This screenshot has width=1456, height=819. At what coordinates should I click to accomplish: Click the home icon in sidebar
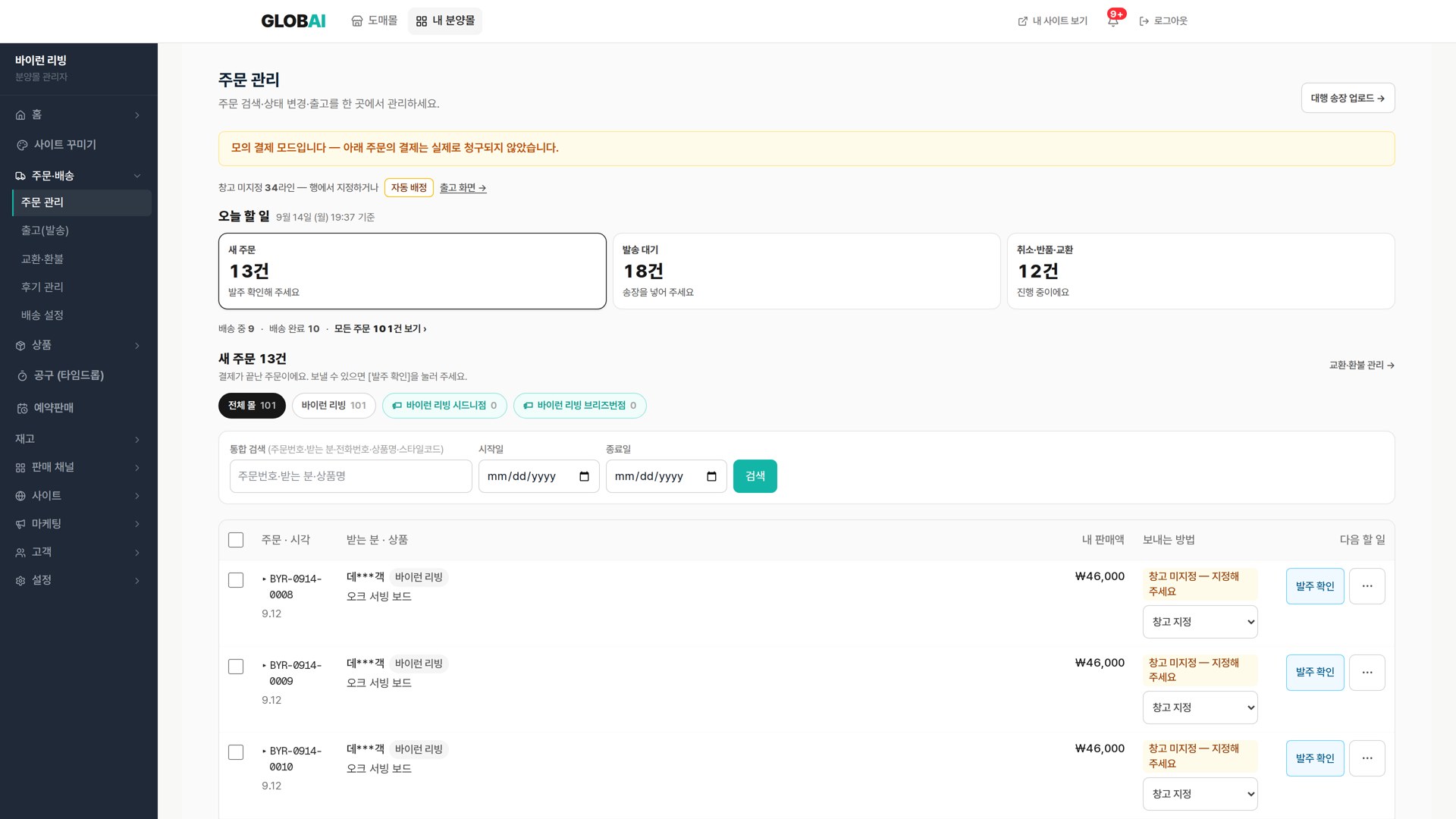20,115
